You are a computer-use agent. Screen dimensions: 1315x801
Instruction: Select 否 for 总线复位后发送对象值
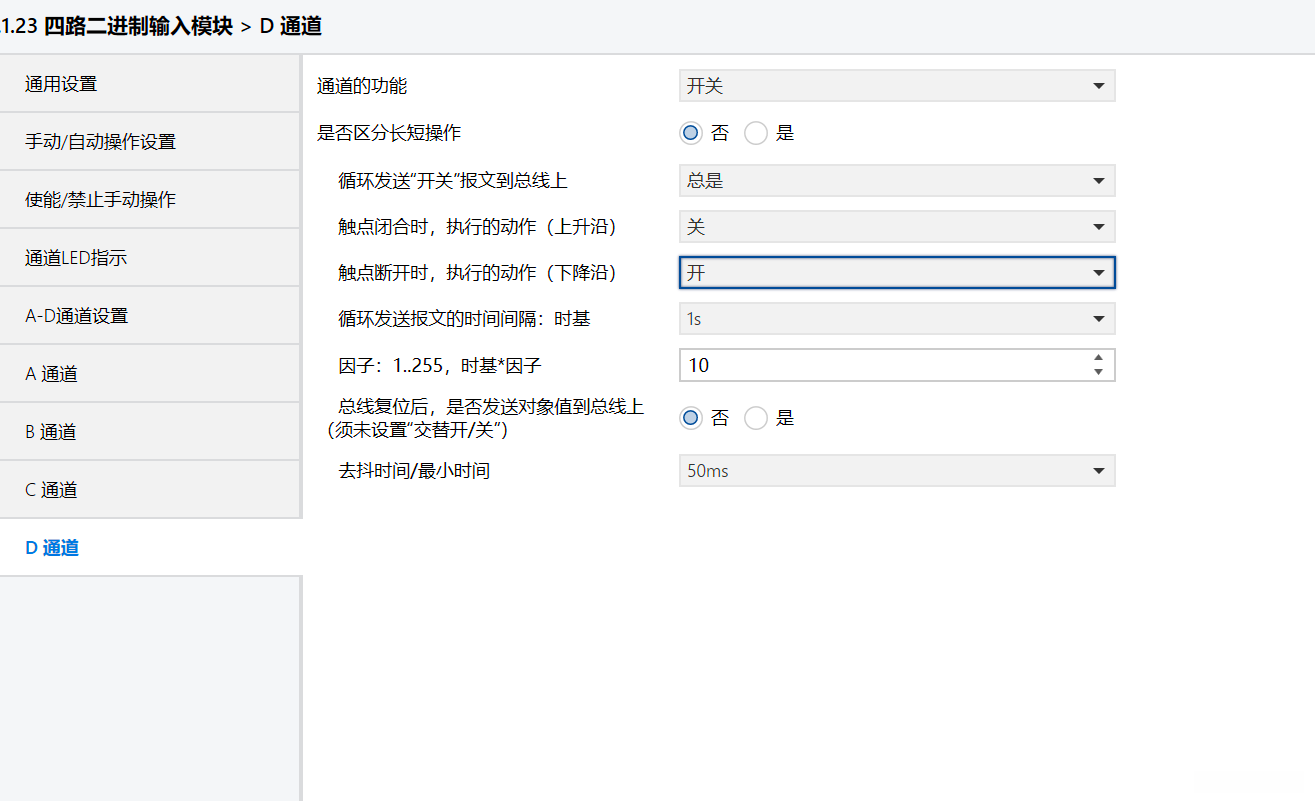click(691, 418)
